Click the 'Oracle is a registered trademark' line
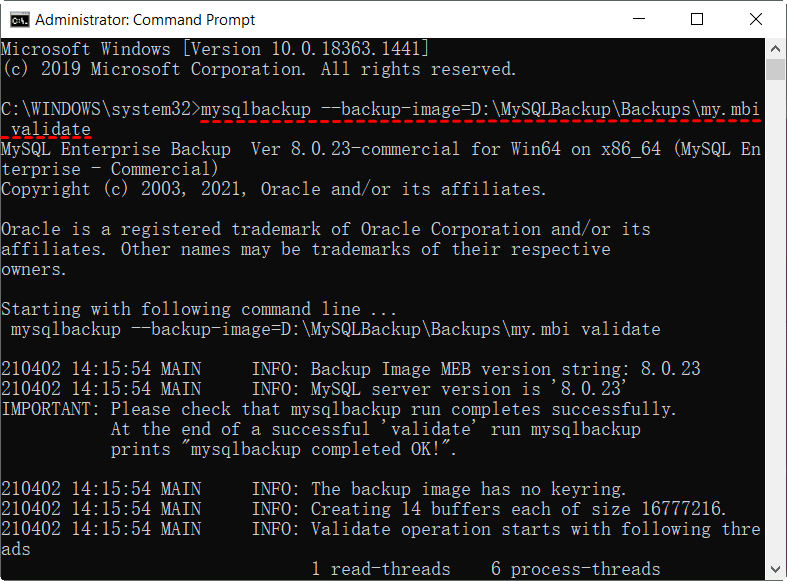Screen dimensions: 787x581 pyautogui.click(x=325, y=229)
